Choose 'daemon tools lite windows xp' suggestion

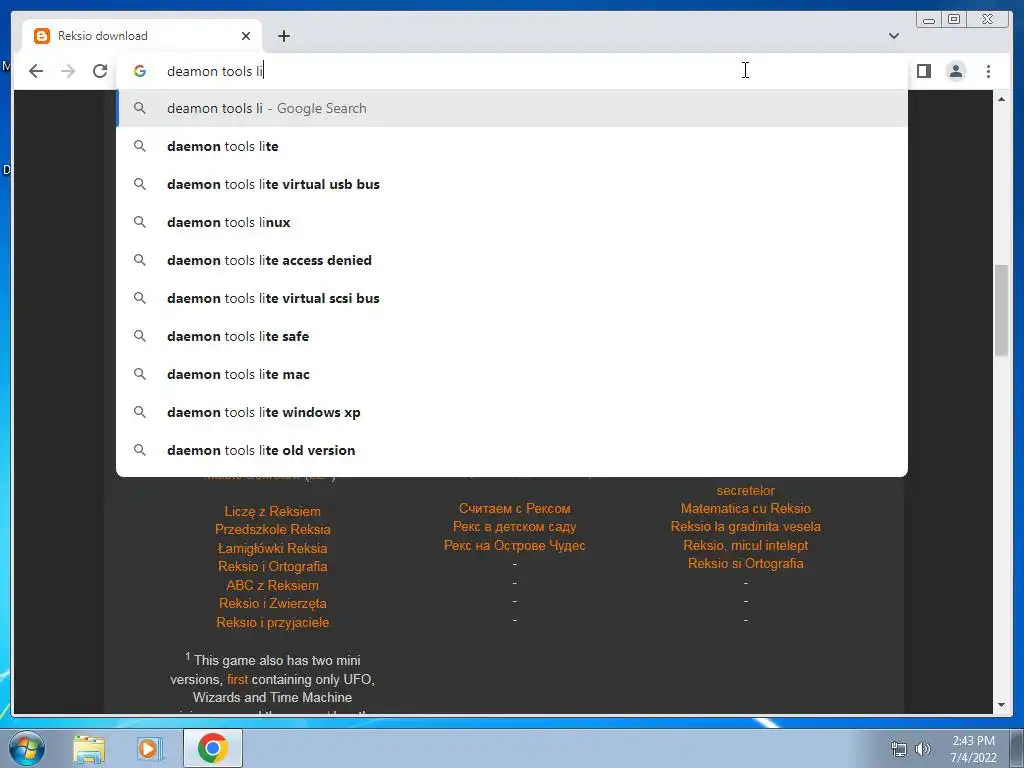coord(512,412)
